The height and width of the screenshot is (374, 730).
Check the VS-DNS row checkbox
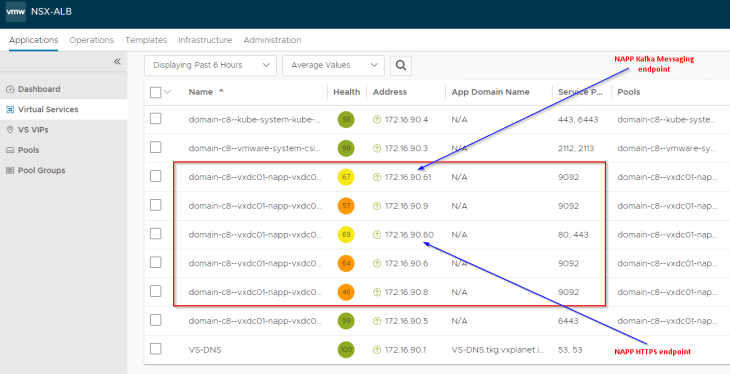click(155, 349)
